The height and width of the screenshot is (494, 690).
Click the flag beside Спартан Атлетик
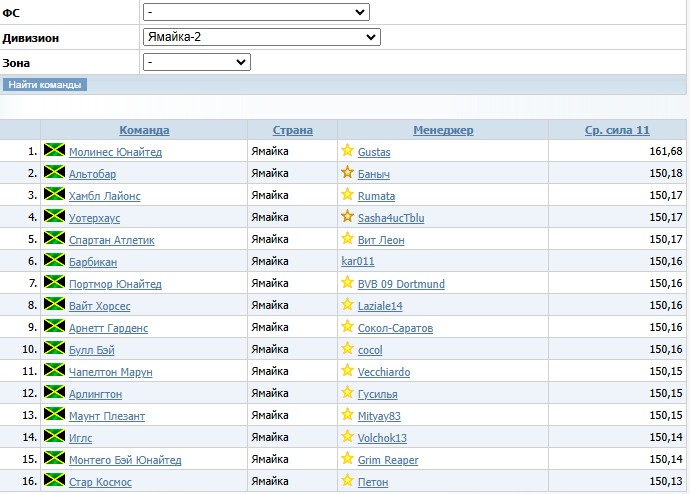pyautogui.click(x=54, y=238)
